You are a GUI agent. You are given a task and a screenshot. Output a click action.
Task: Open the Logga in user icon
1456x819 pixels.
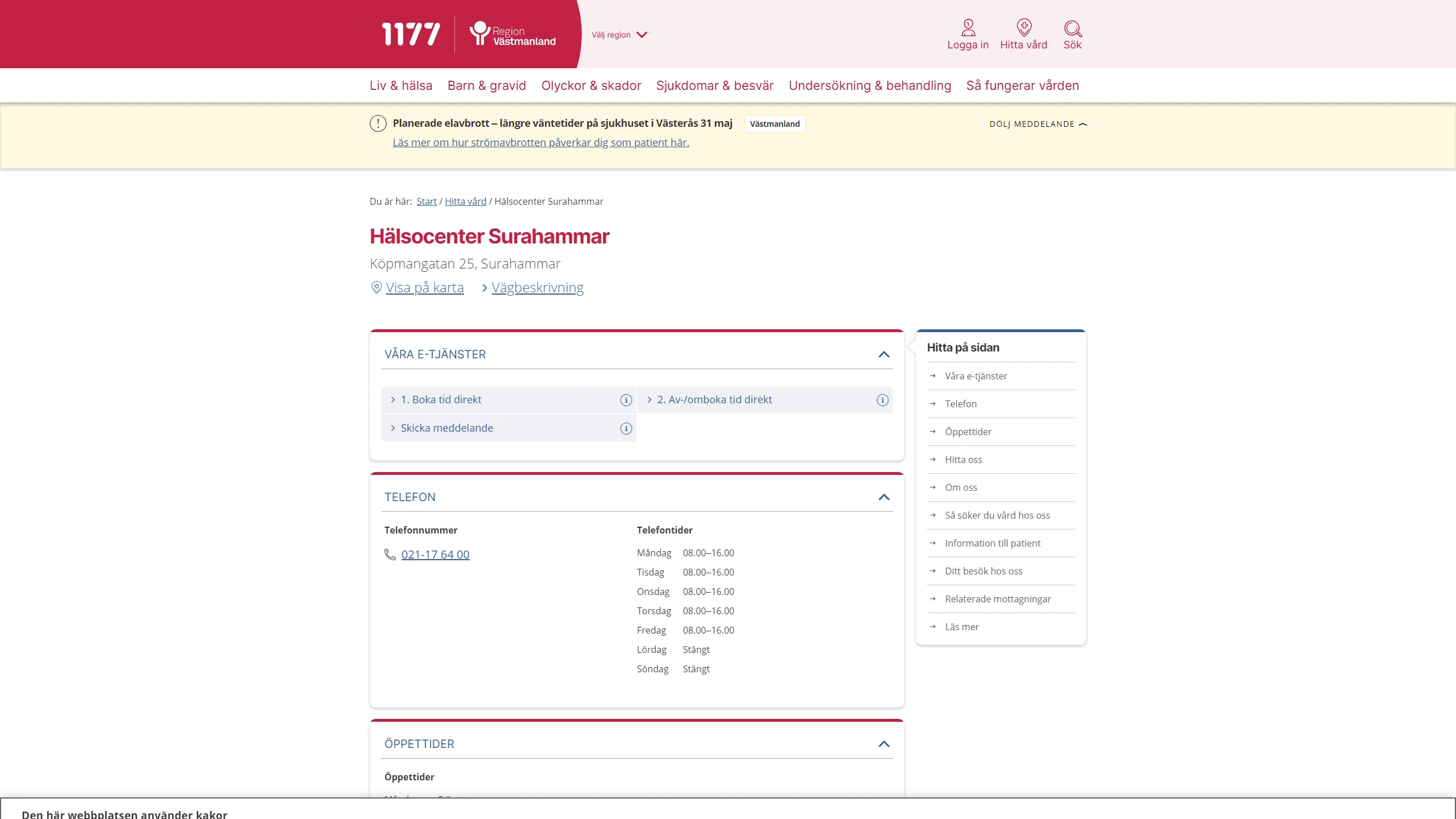click(x=968, y=27)
